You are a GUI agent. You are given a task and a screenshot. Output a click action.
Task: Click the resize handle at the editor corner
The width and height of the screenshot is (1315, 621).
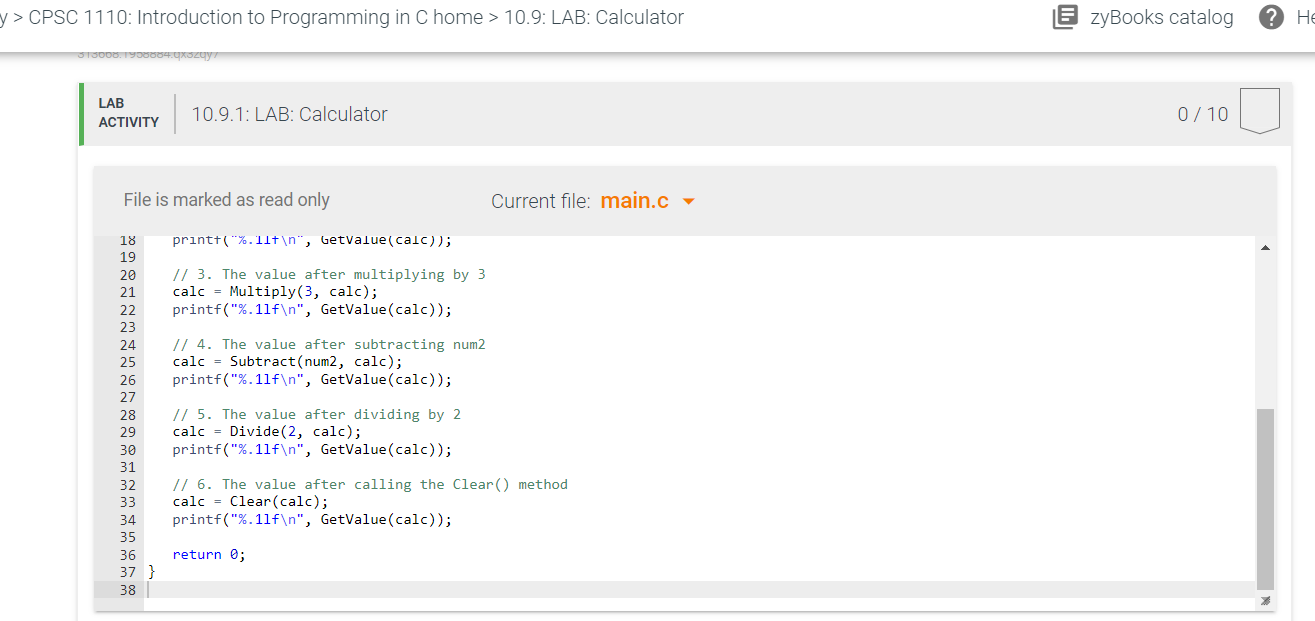1264,601
